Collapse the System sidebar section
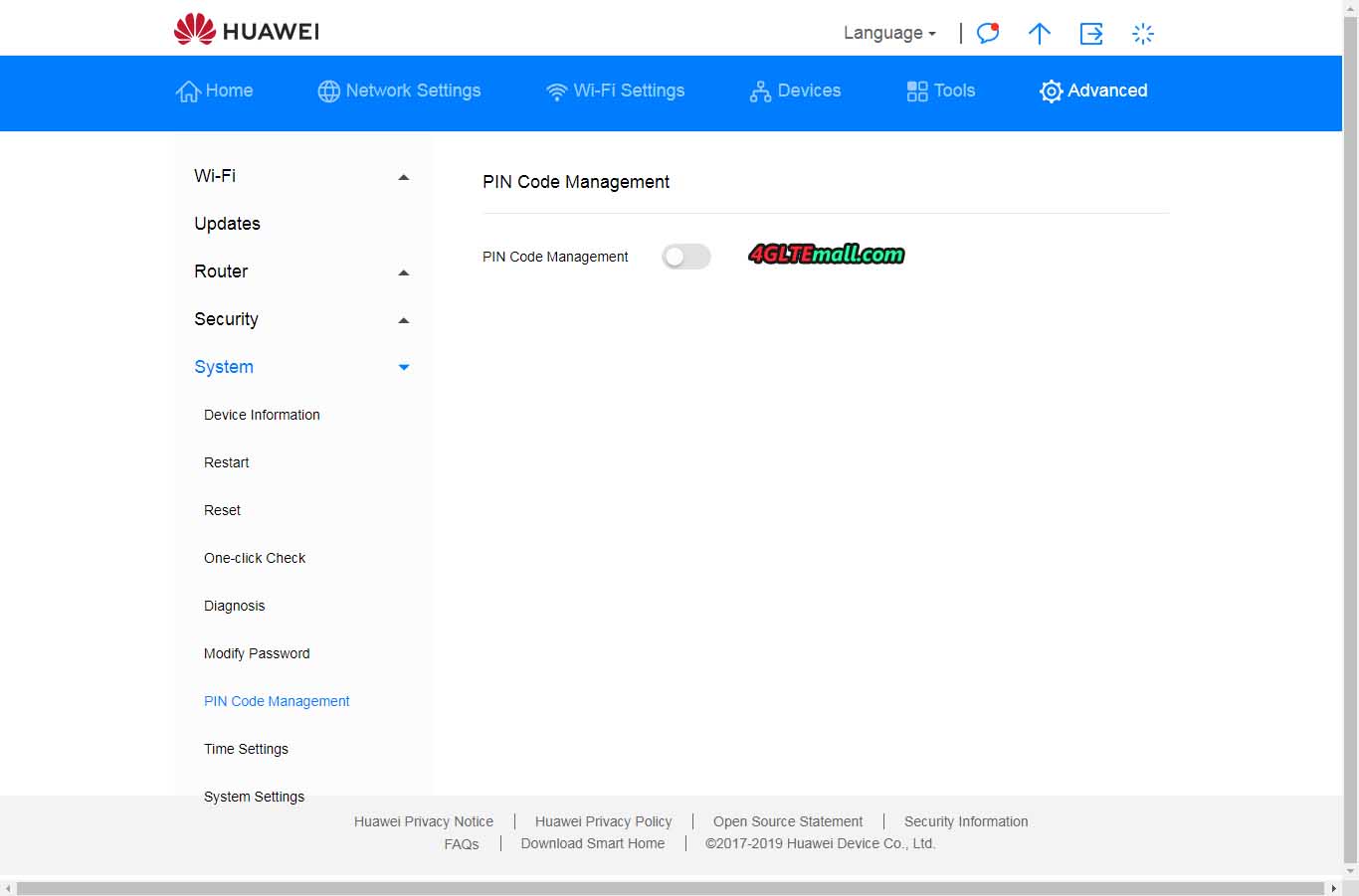Screen dimensions: 1359x896 (403, 367)
